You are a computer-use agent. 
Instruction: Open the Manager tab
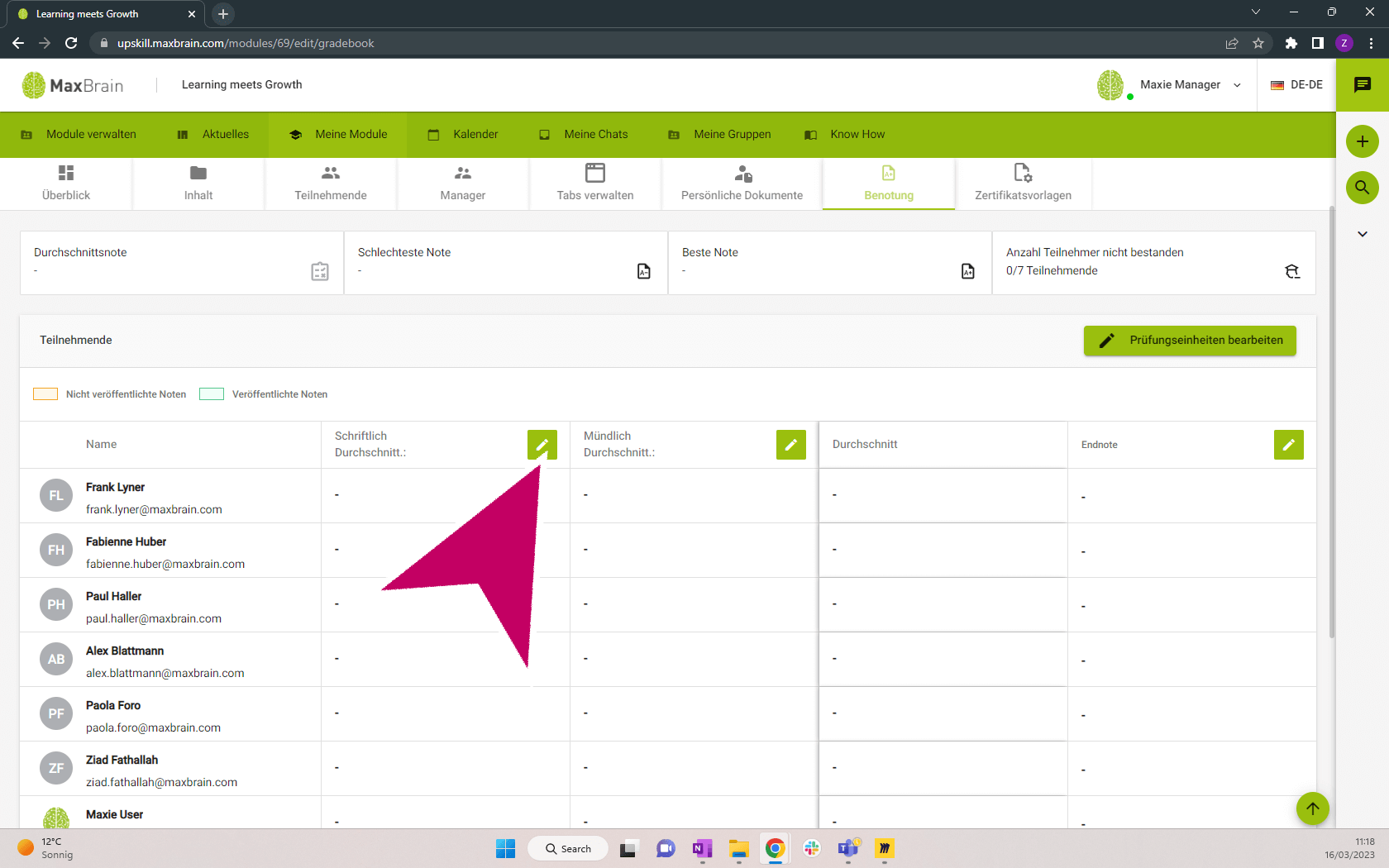pyautogui.click(x=463, y=184)
